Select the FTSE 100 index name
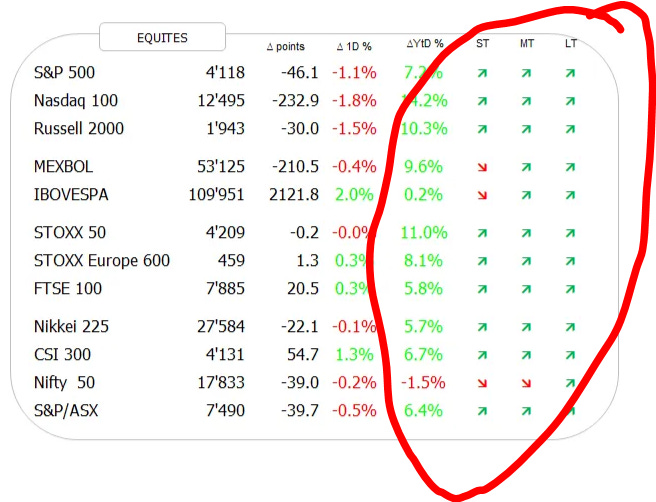This screenshot has height=502, width=656. click(68, 289)
